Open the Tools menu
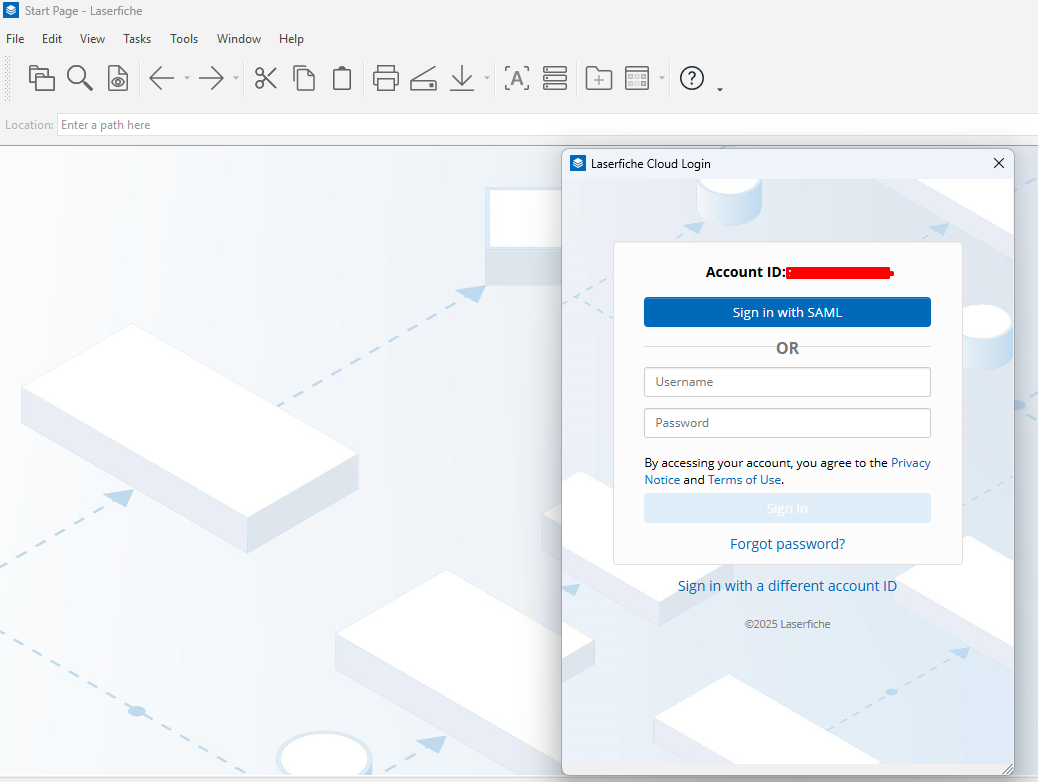Screen dimensions: 1038x782 pyautogui.click(x=184, y=39)
